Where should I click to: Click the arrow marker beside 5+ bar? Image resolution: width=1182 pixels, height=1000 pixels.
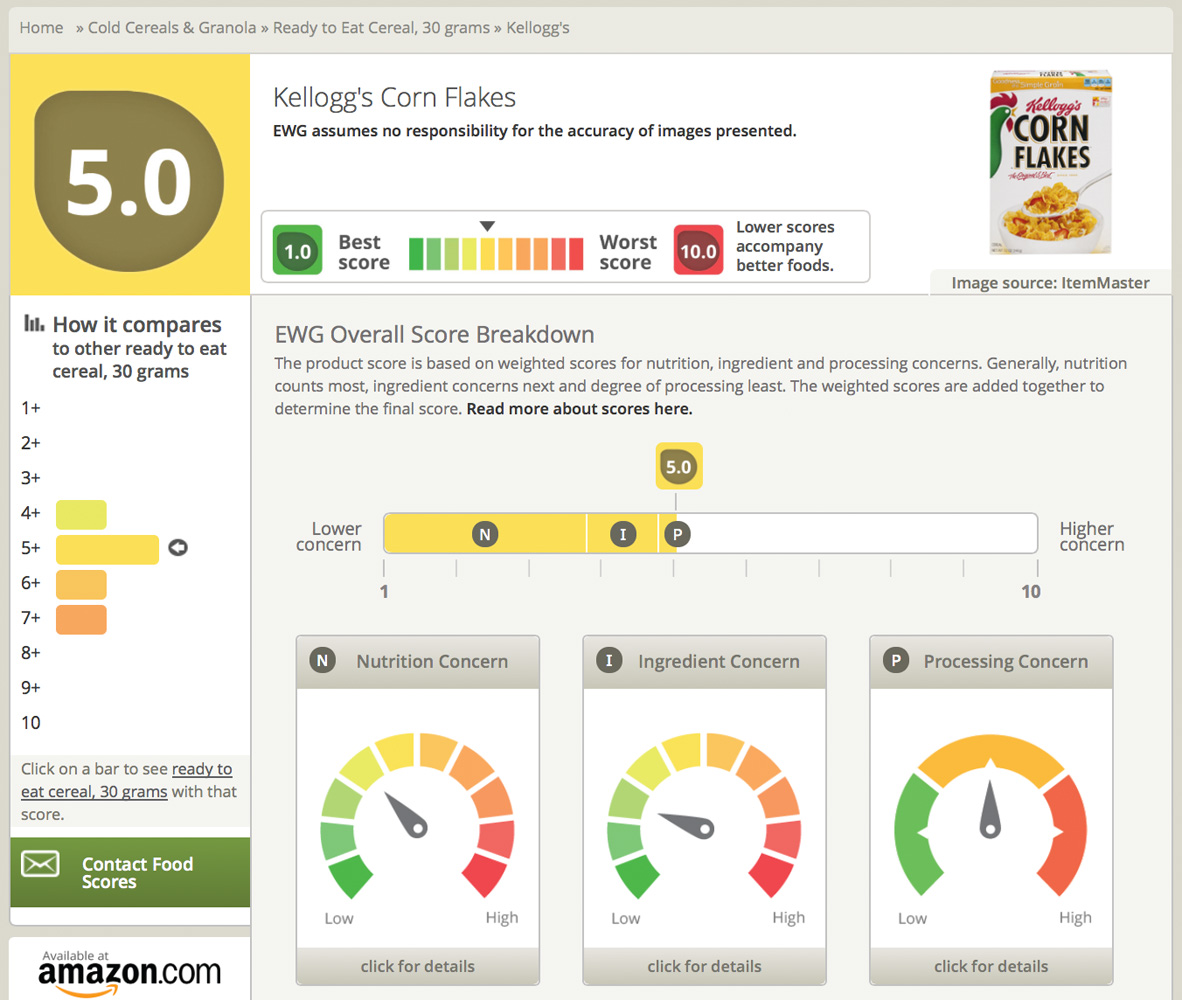click(178, 548)
